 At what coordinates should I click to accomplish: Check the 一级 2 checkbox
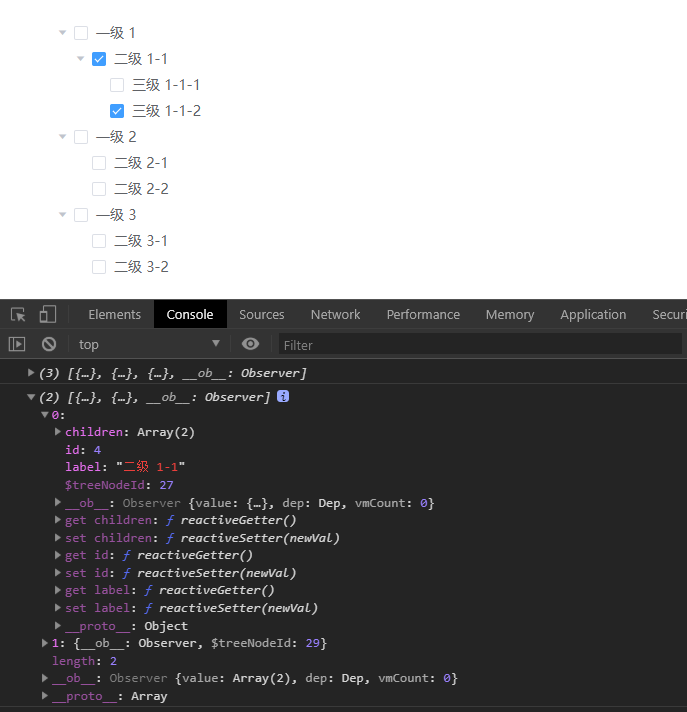click(81, 137)
